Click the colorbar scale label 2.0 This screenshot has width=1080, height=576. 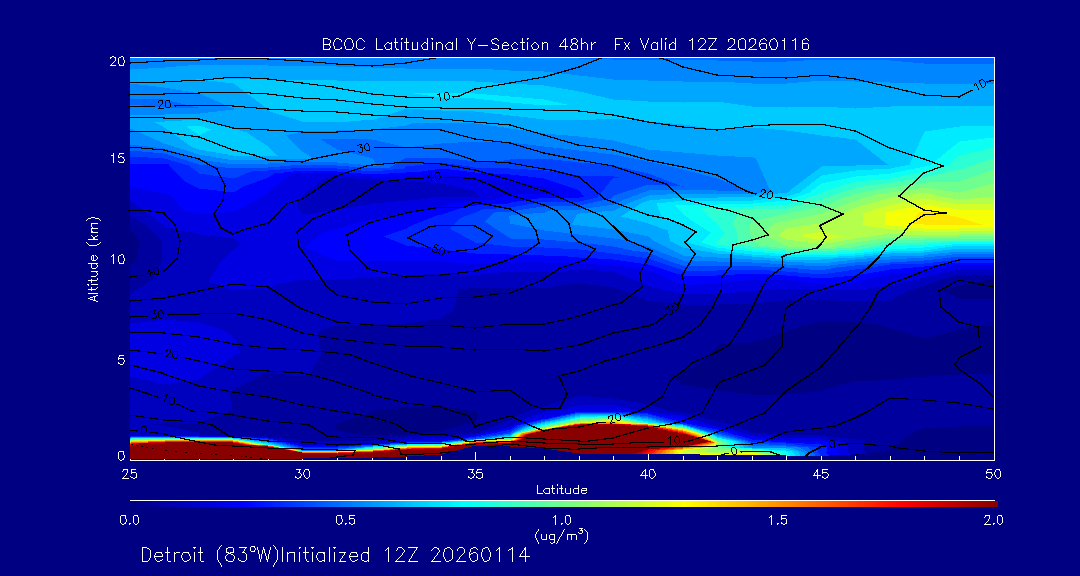click(x=992, y=520)
